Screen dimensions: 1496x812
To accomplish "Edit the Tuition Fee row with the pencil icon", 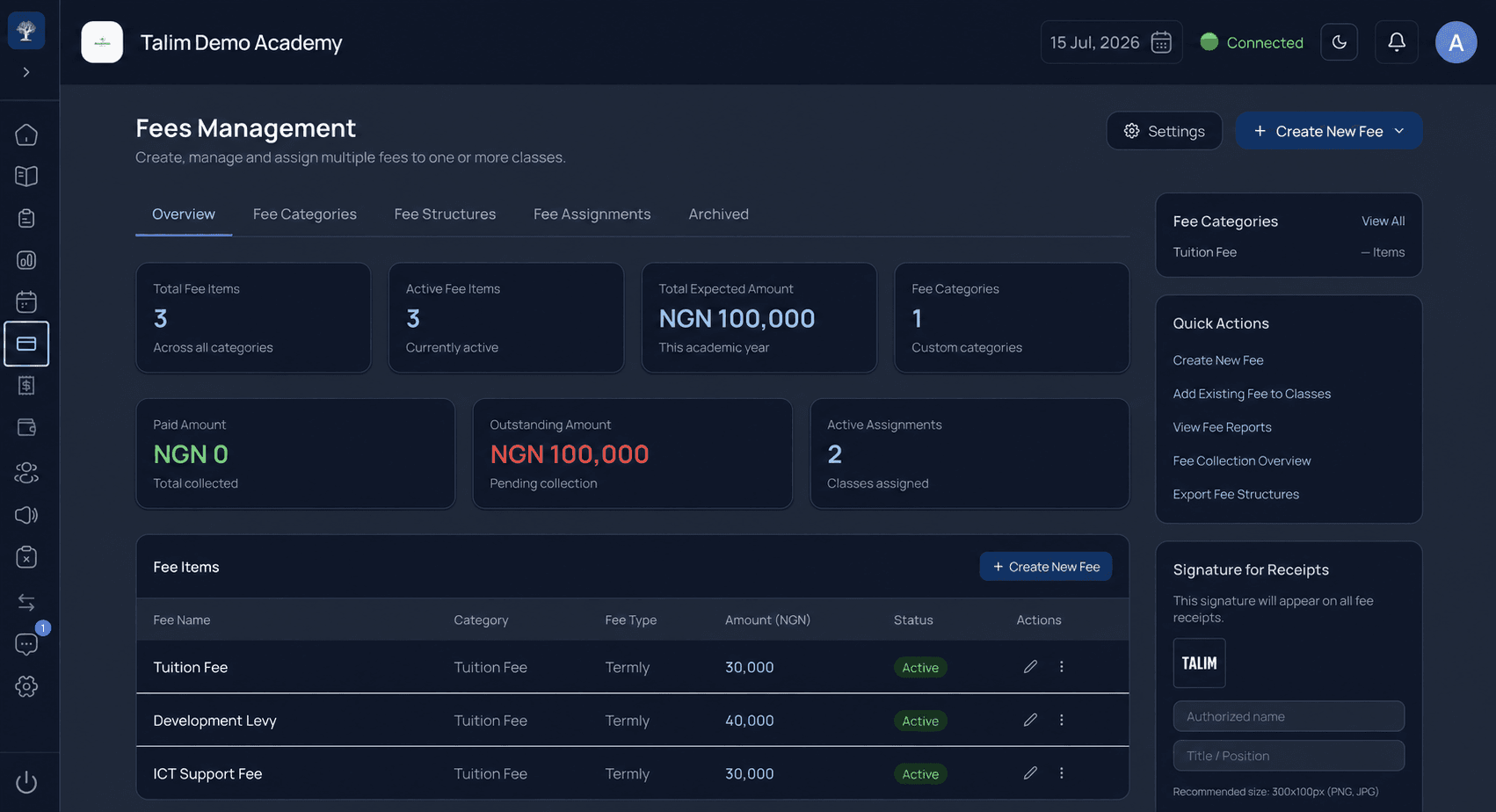I will (1030, 667).
